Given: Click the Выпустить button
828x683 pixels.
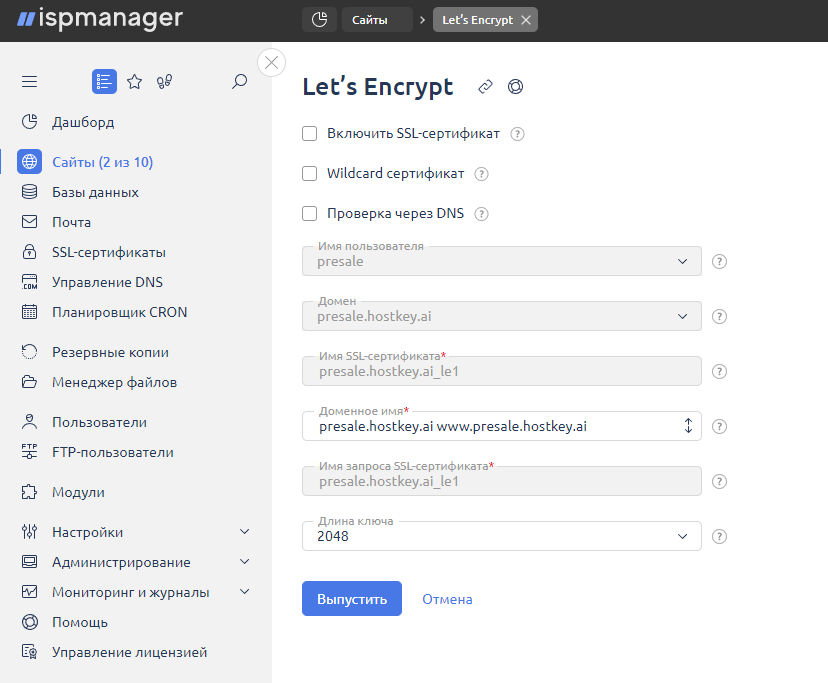Looking at the screenshot, I should point(352,599).
